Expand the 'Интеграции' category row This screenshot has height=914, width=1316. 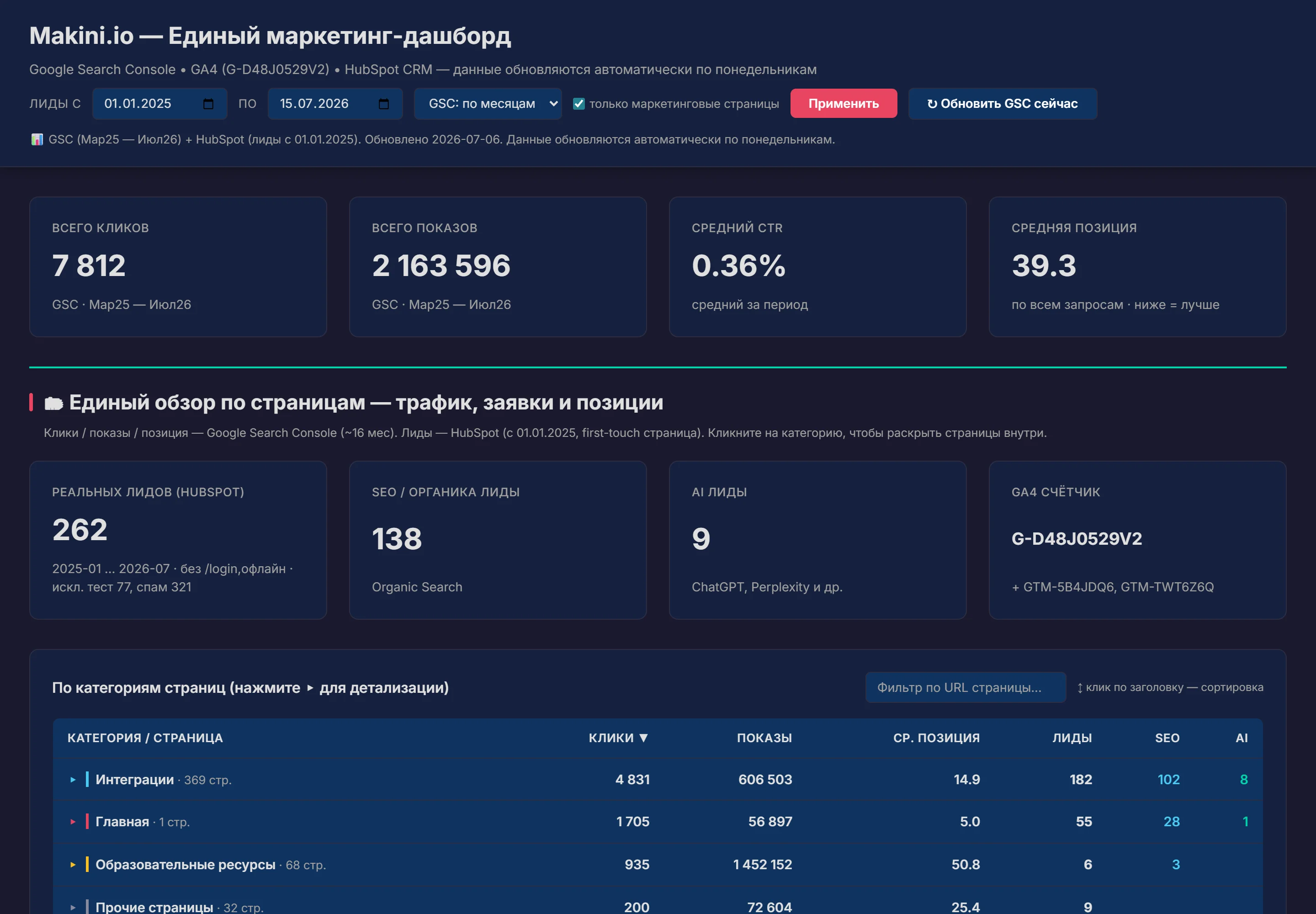click(x=73, y=780)
